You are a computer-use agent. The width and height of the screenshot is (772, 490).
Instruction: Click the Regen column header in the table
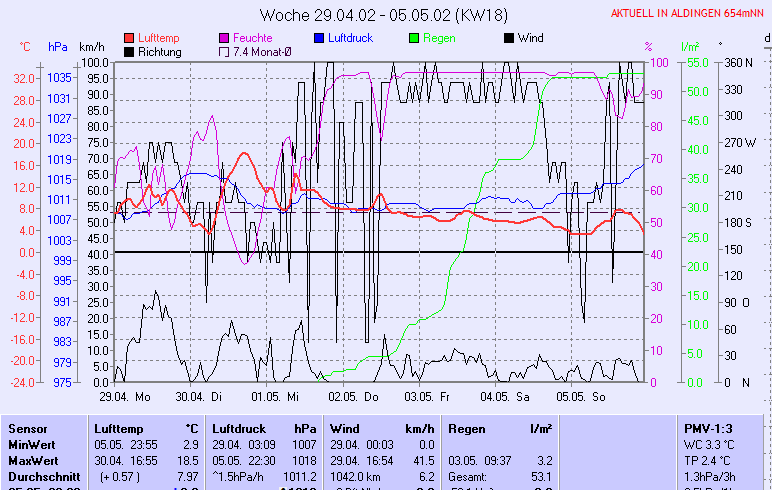point(468,428)
